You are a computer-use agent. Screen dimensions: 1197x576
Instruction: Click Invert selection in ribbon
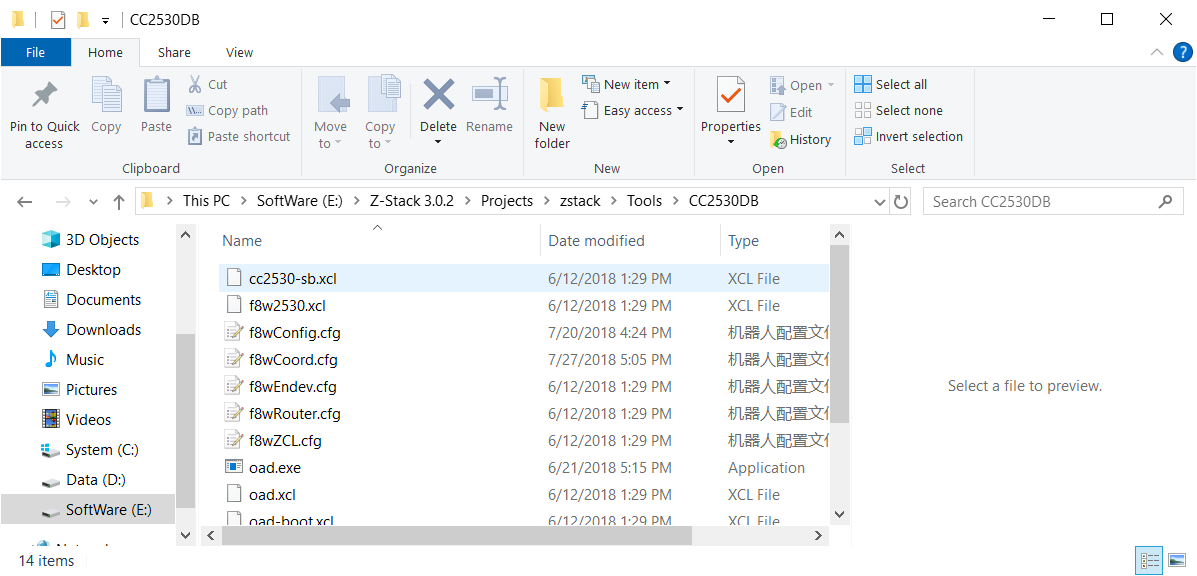[908, 137]
